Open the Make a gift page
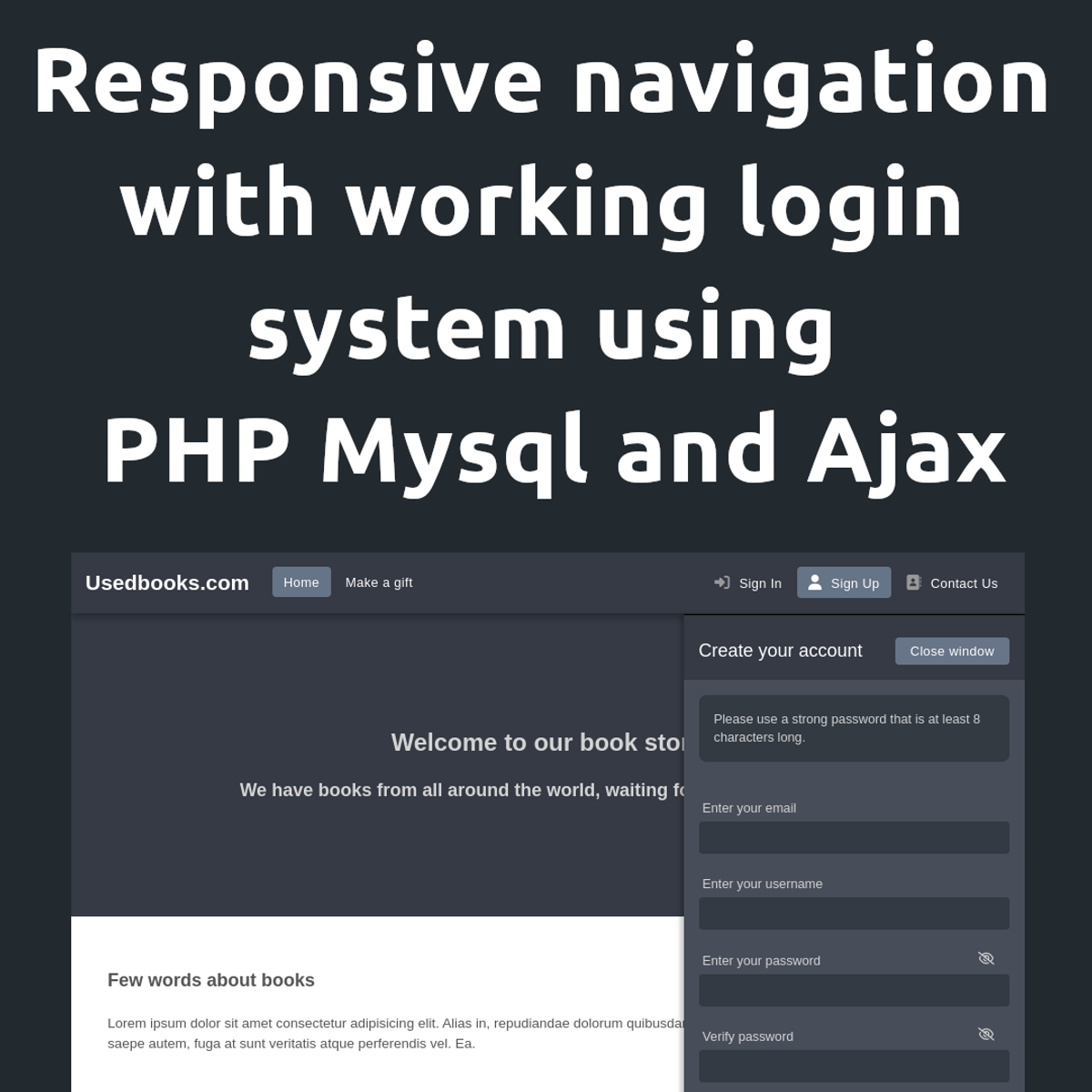Viewport: 1092px width, 1092px height. click(379, 582)
